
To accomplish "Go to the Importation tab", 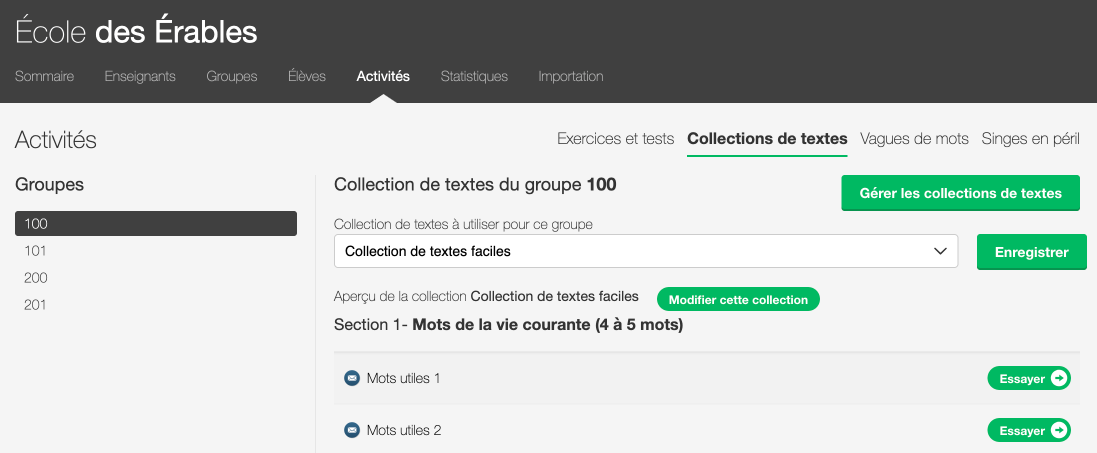I will pyautogui.click(x=570, y=76).
